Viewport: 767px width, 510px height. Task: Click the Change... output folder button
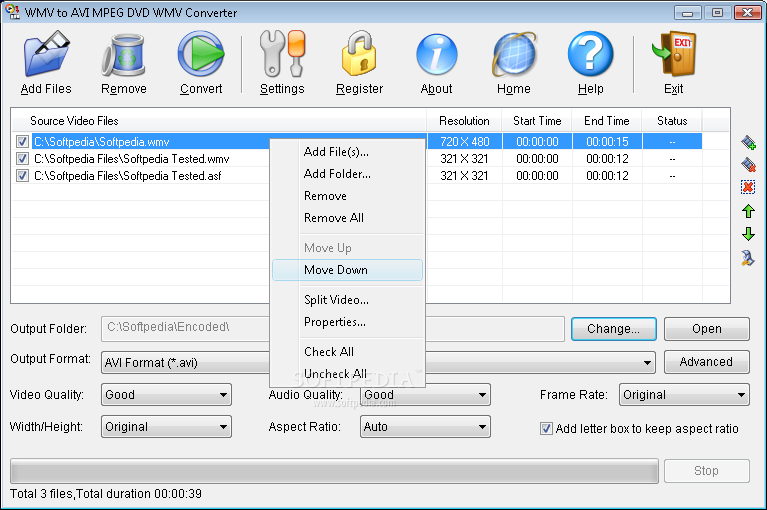613,329
